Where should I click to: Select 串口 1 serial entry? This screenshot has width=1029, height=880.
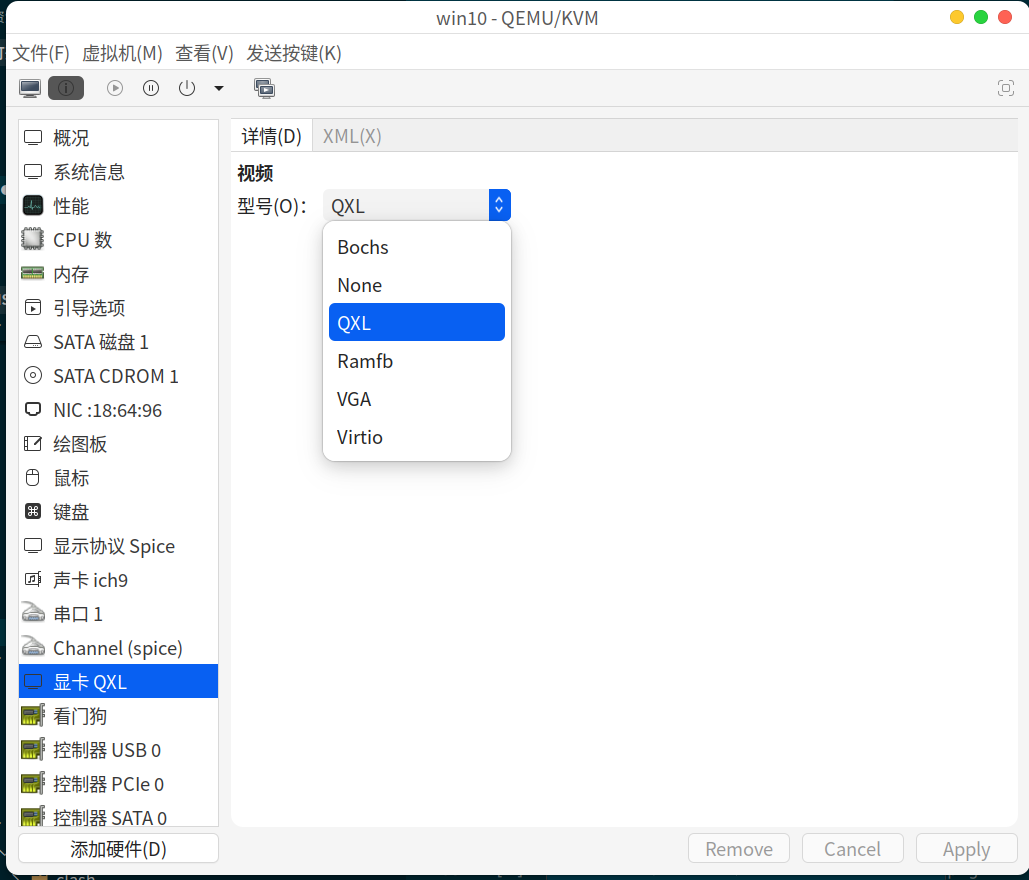point(118,614)
